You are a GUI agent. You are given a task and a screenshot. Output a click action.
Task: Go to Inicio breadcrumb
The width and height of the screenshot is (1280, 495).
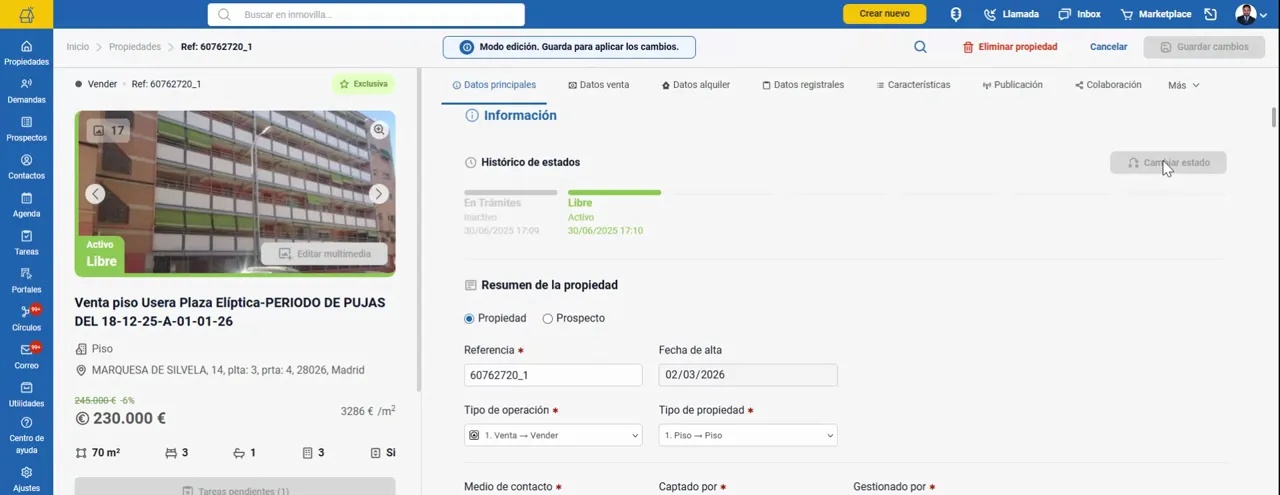pos(77,47)
